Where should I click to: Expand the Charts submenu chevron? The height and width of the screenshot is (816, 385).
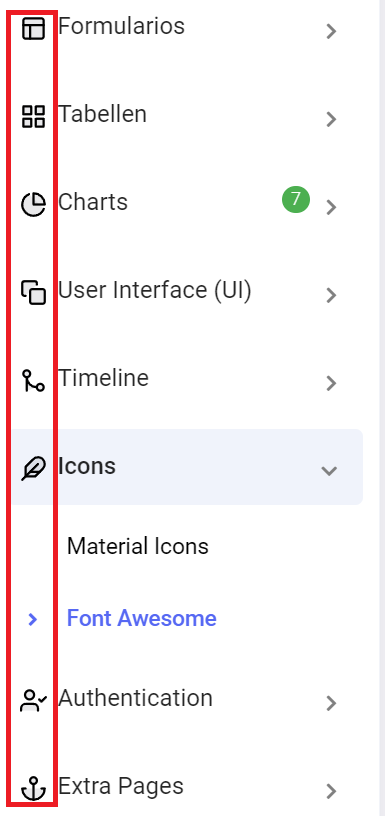click(330, 208)
